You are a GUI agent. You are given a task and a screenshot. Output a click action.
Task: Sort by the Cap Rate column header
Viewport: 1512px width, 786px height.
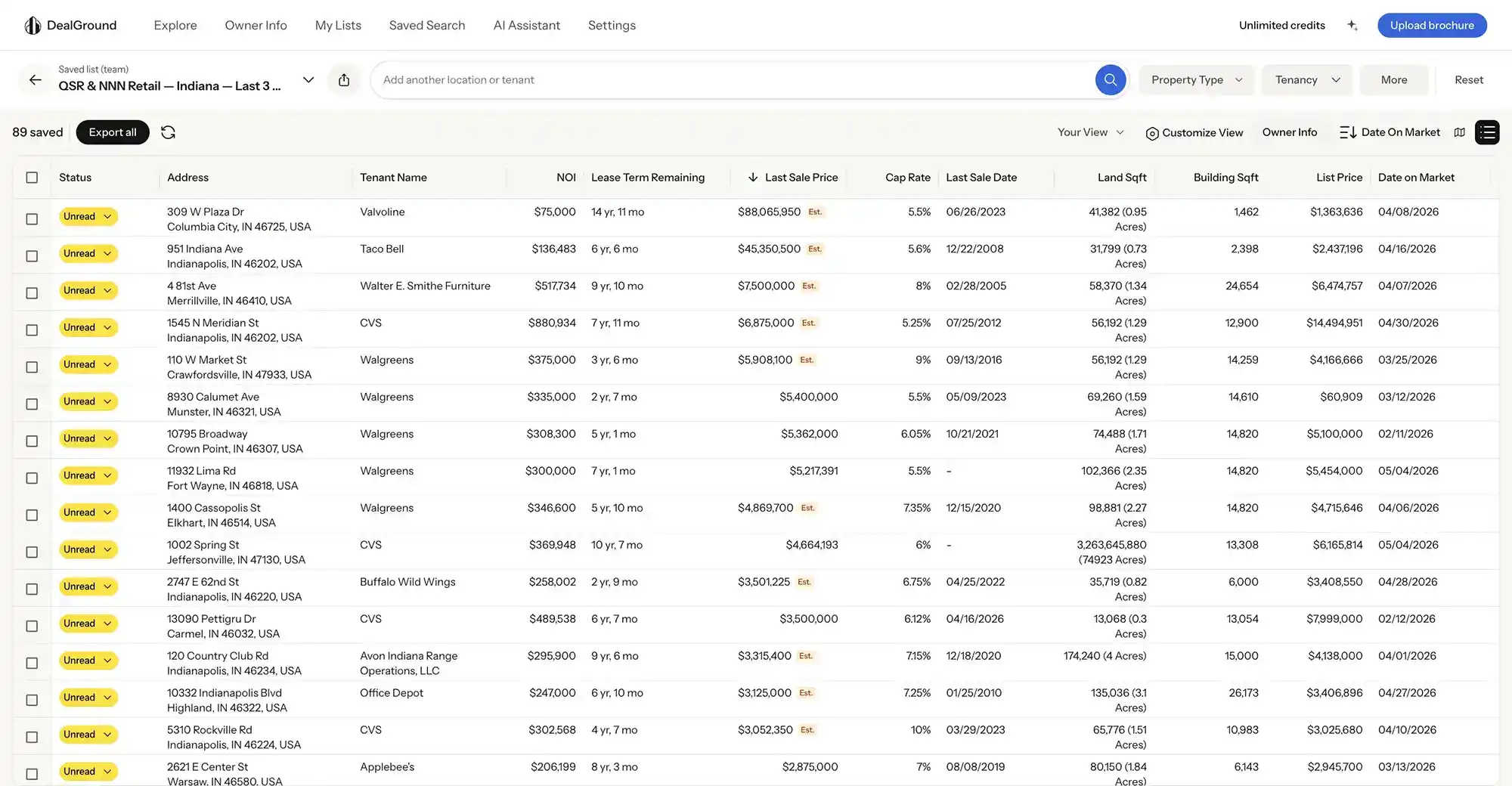pos(908,178)
